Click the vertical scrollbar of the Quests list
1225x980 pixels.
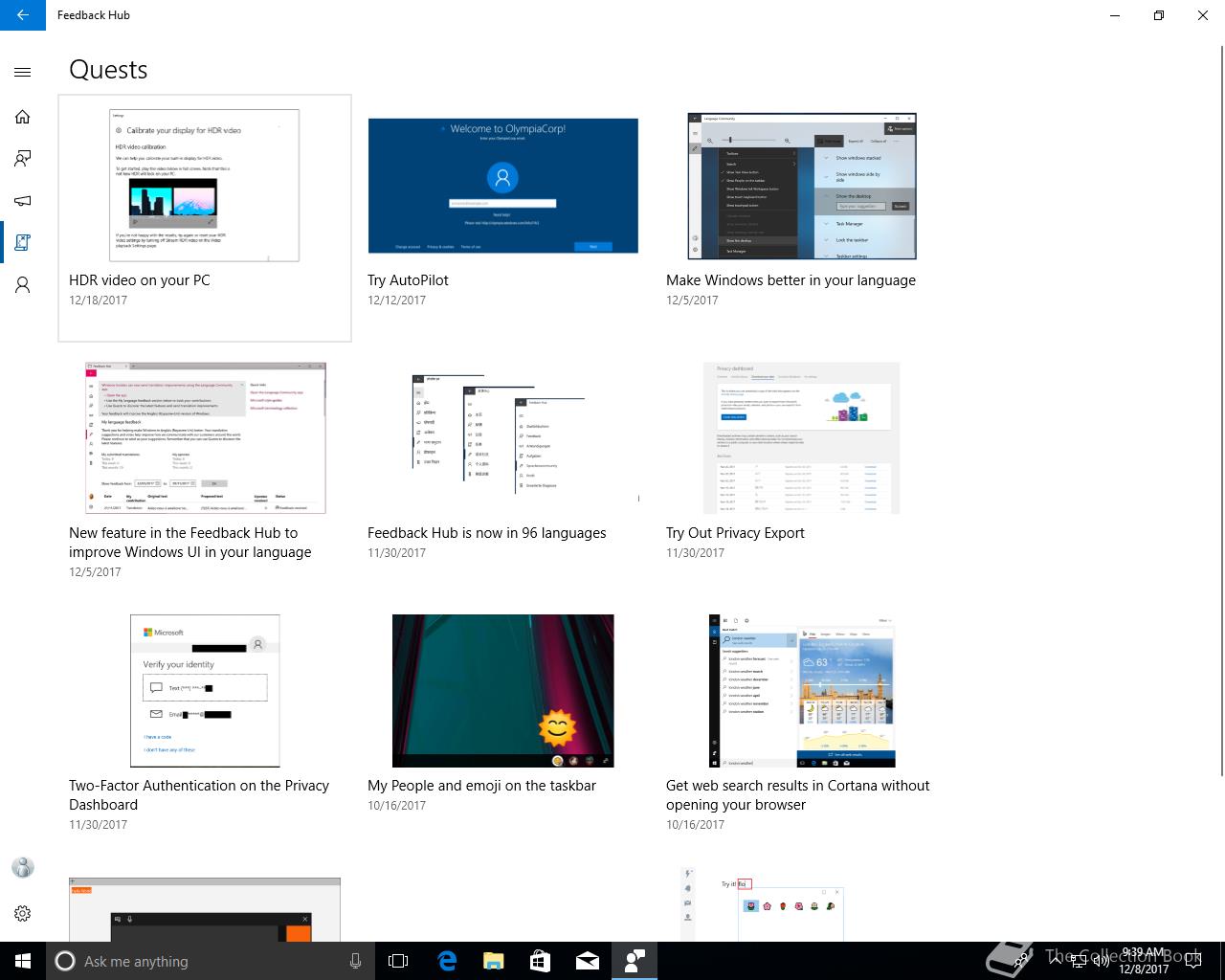click(1220, 412)
